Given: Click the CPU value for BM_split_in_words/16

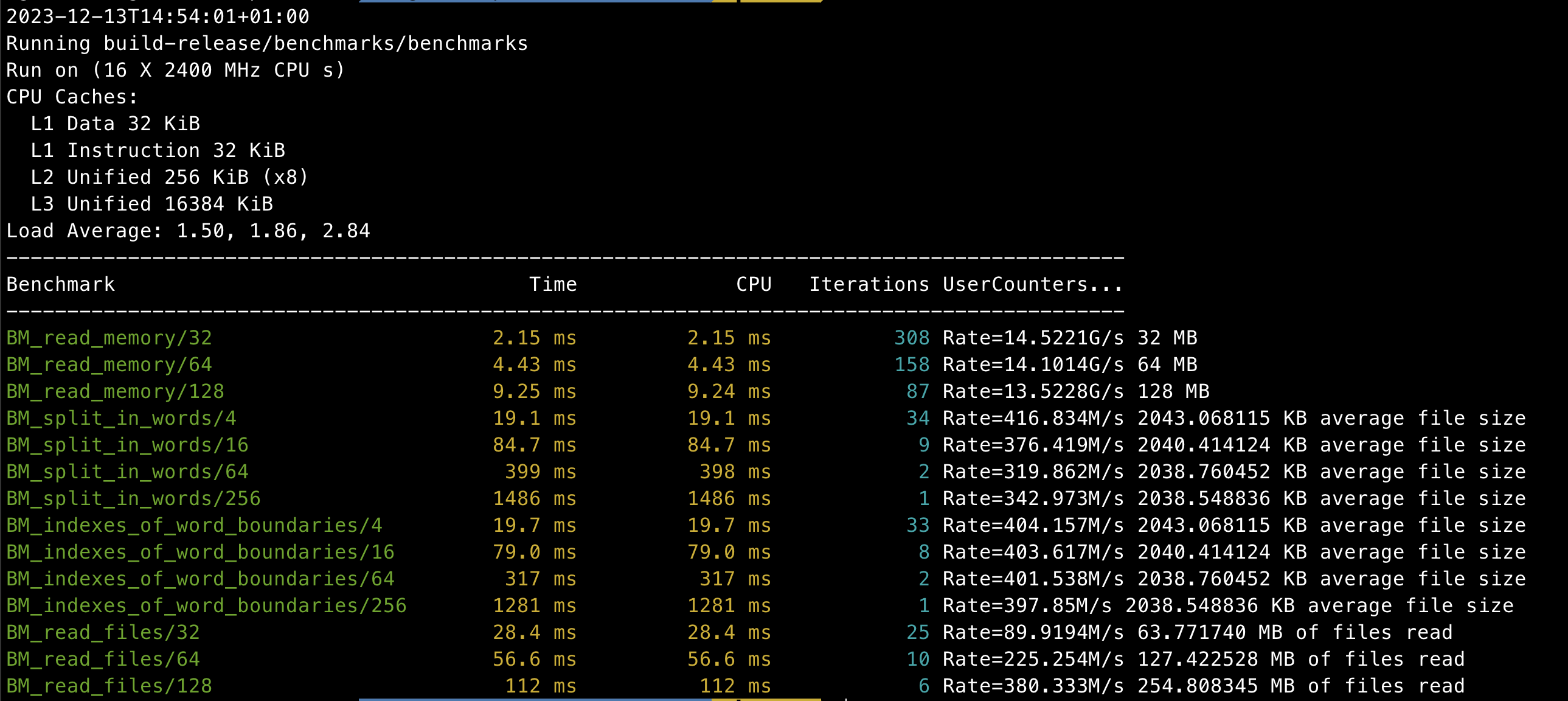Looking at the screenshot, I should 729,445.
